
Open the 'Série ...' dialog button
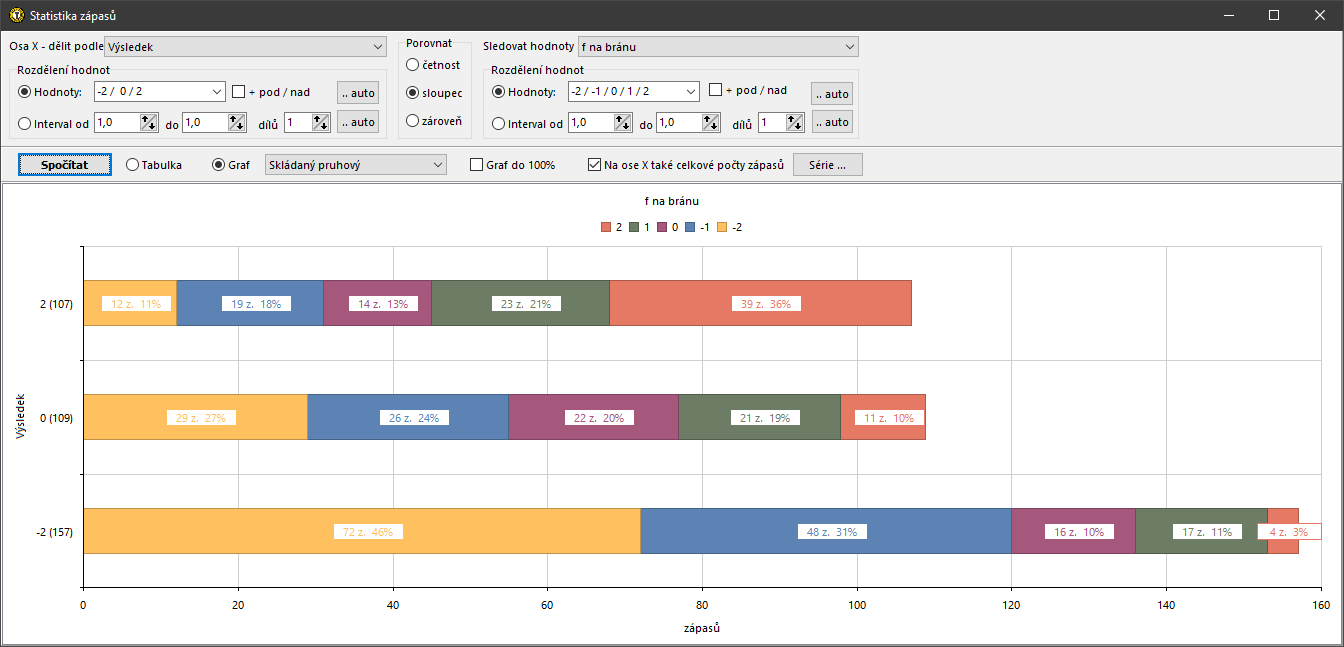point(828,165)
